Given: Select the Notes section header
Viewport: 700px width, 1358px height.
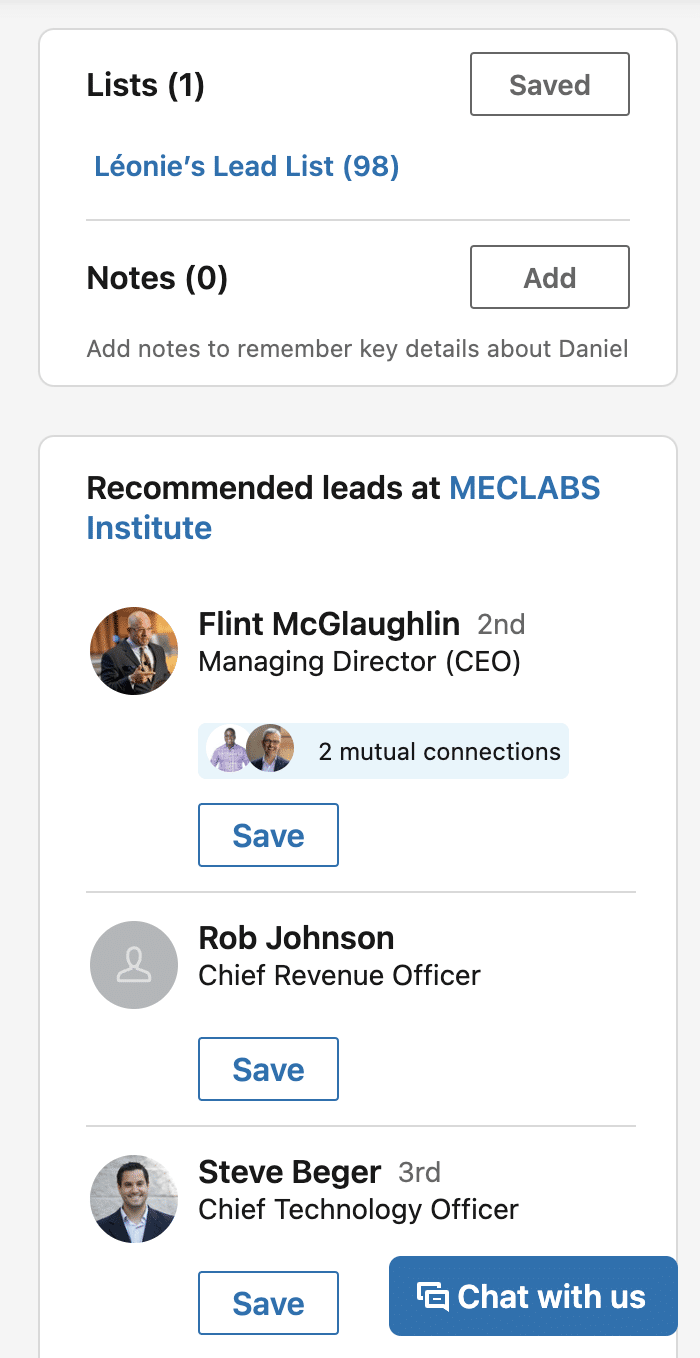Looking at the screenshot, I should (x=156, y=277).
